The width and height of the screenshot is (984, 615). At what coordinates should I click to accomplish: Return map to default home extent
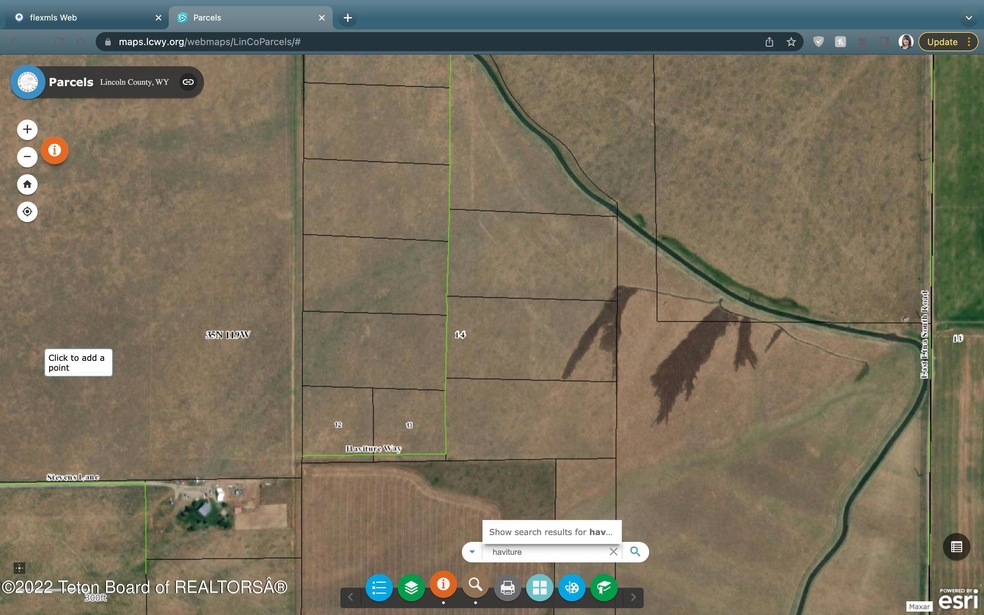[x=27, y=184]
